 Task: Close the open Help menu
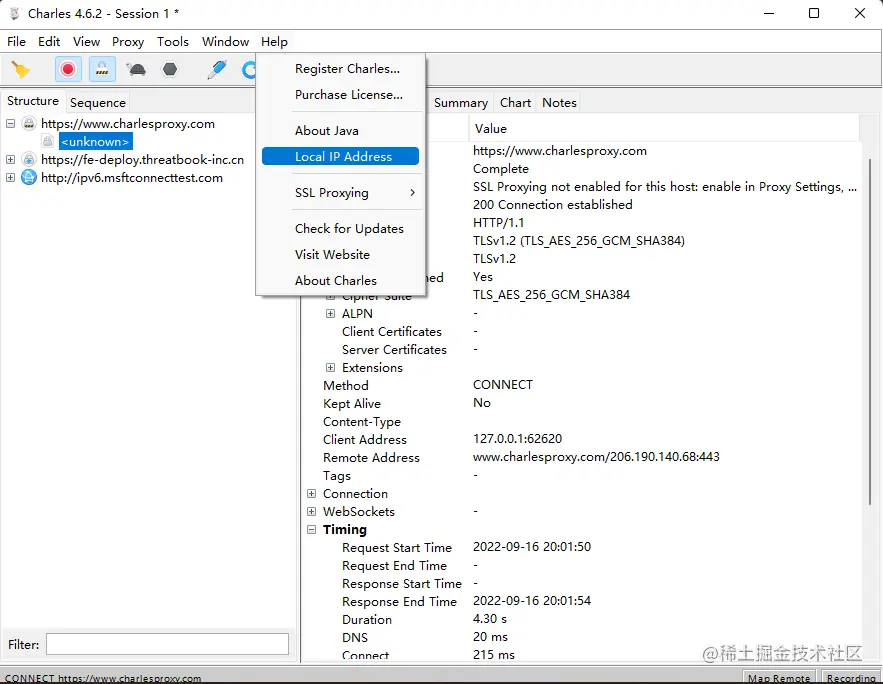tap(274, 42)
